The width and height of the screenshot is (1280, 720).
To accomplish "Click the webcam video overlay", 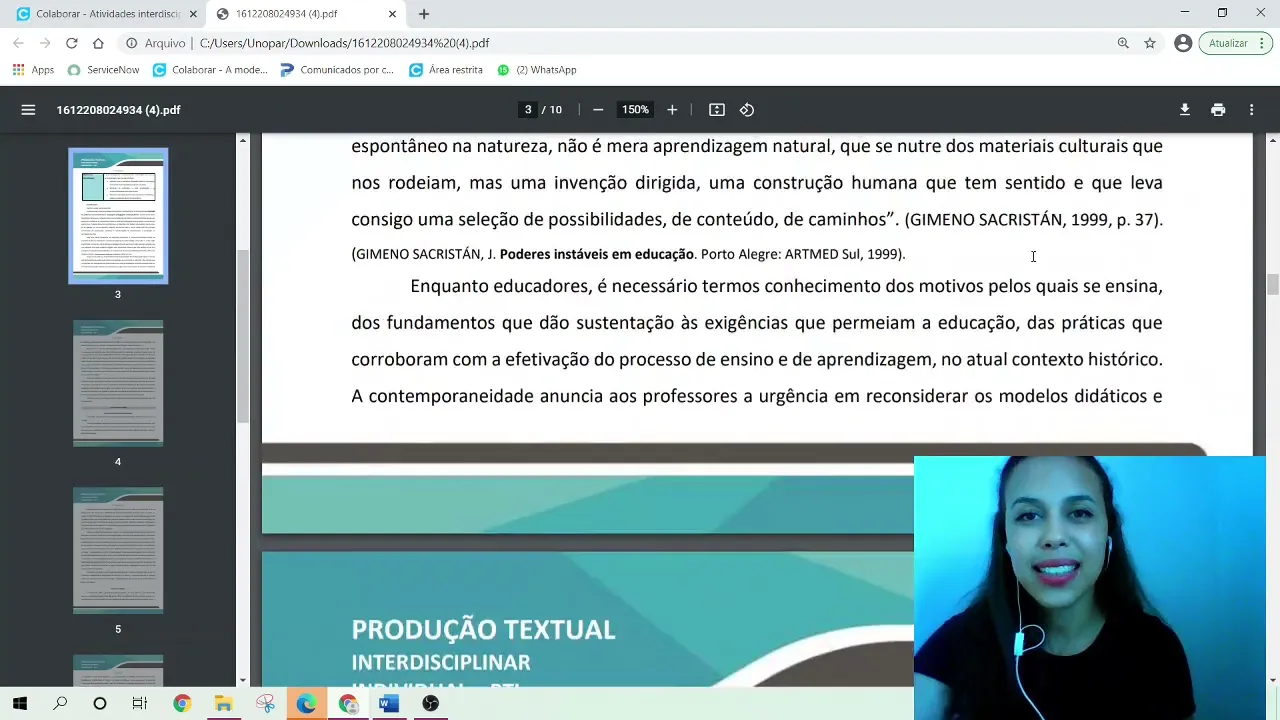I will (x=1090, y=588).
